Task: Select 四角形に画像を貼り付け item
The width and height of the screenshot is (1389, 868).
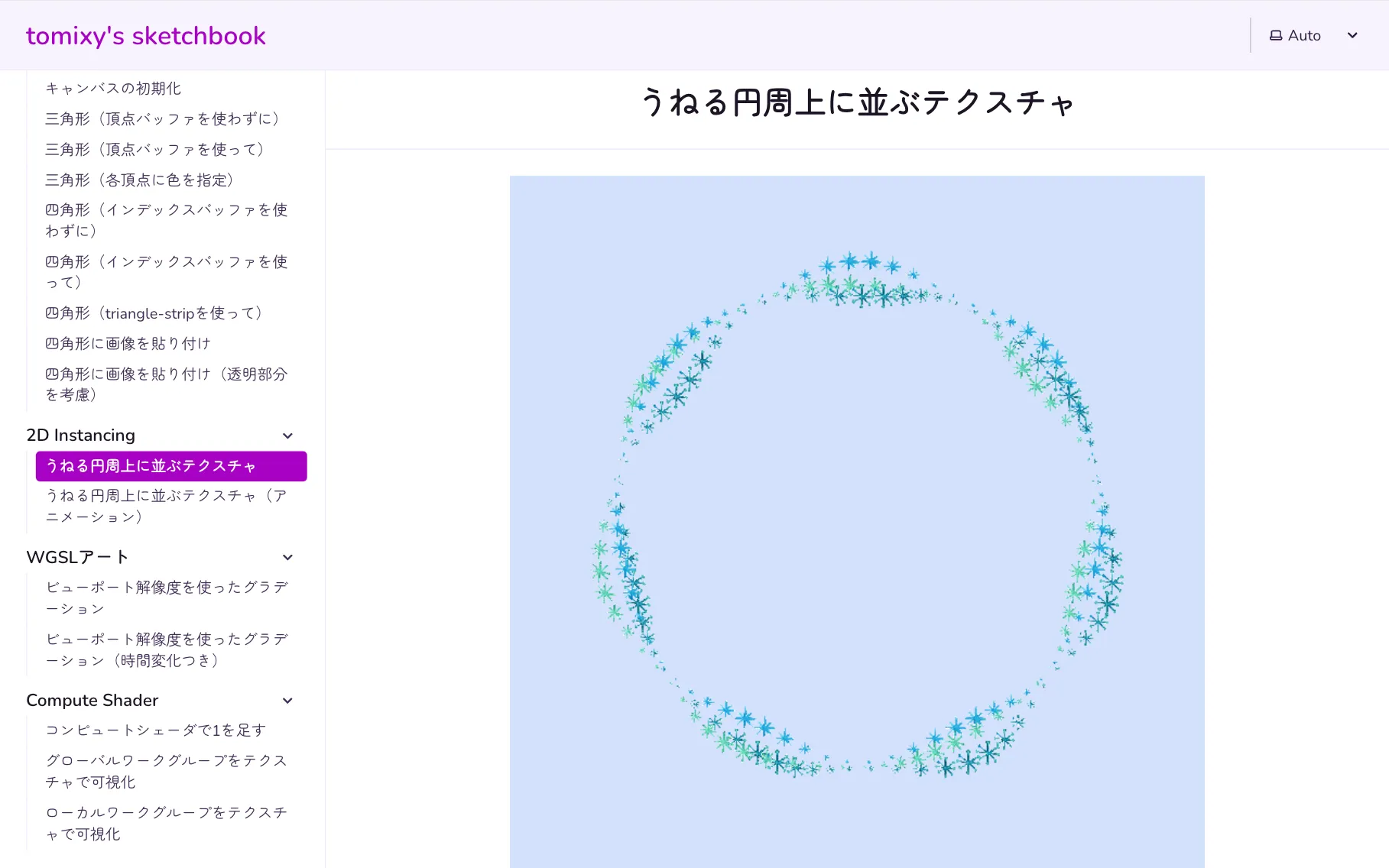Action: [x=128, y=344]
